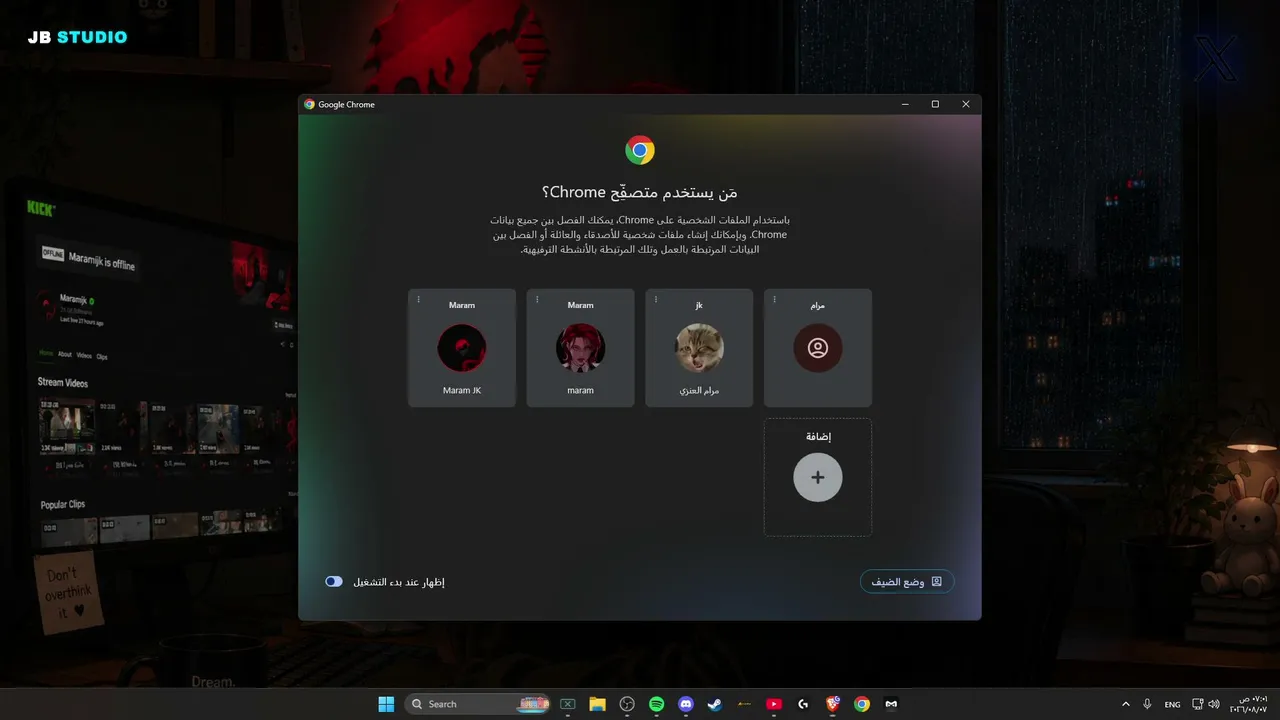Open three-dot menu on jk profile card
This screenshot has height=720, width=1280.
click(x=656, y=300)
